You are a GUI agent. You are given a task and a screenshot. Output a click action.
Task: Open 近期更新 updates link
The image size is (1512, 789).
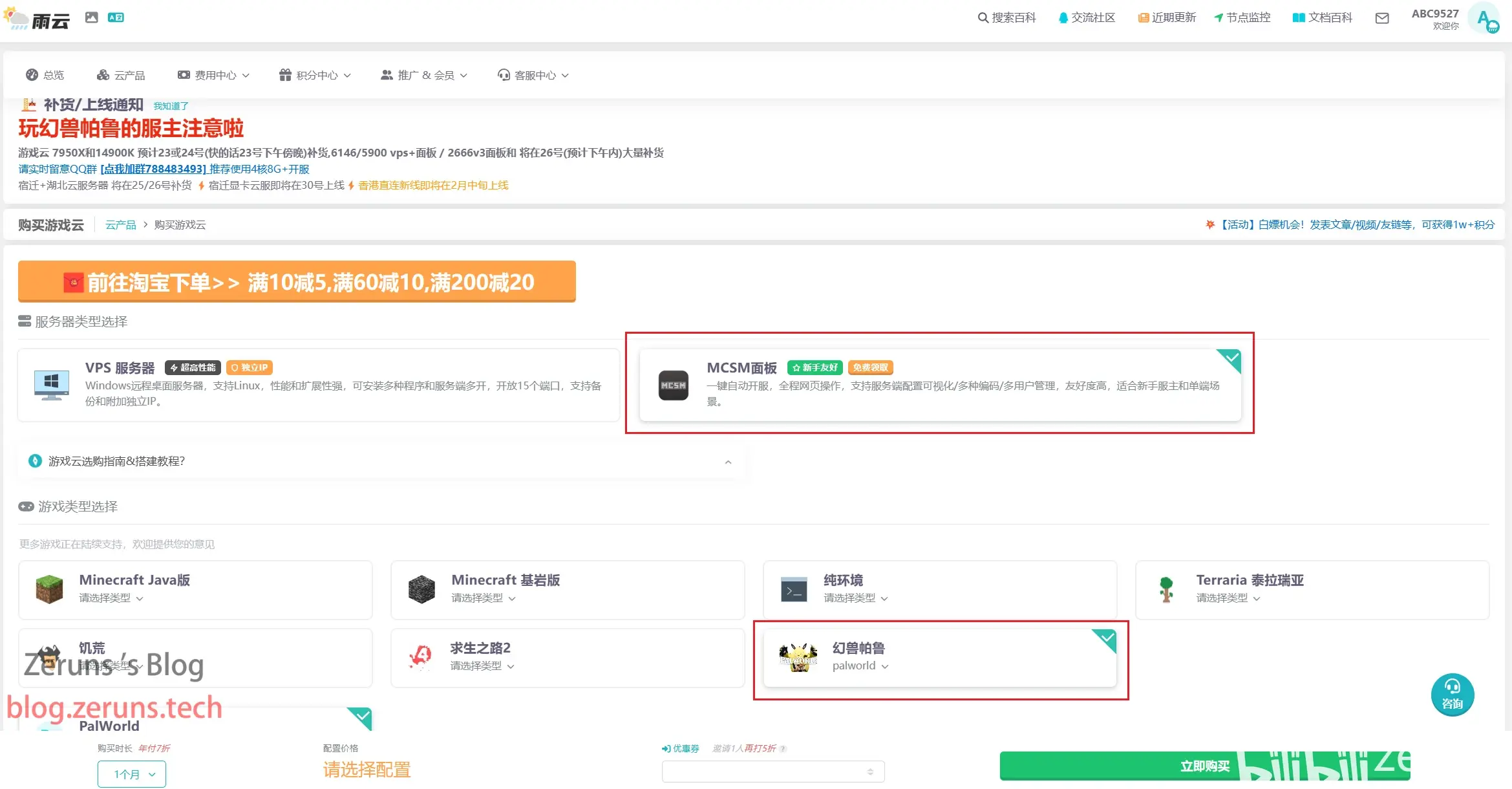point(1167,17)
